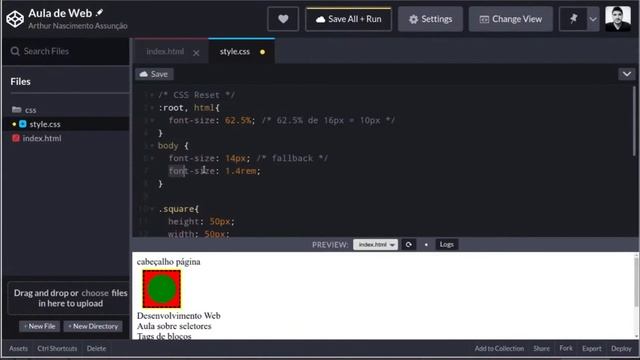Click the CodePen logo icon
Screen dimensions: 640x360
pyautogui.click(x=15, y=19)
